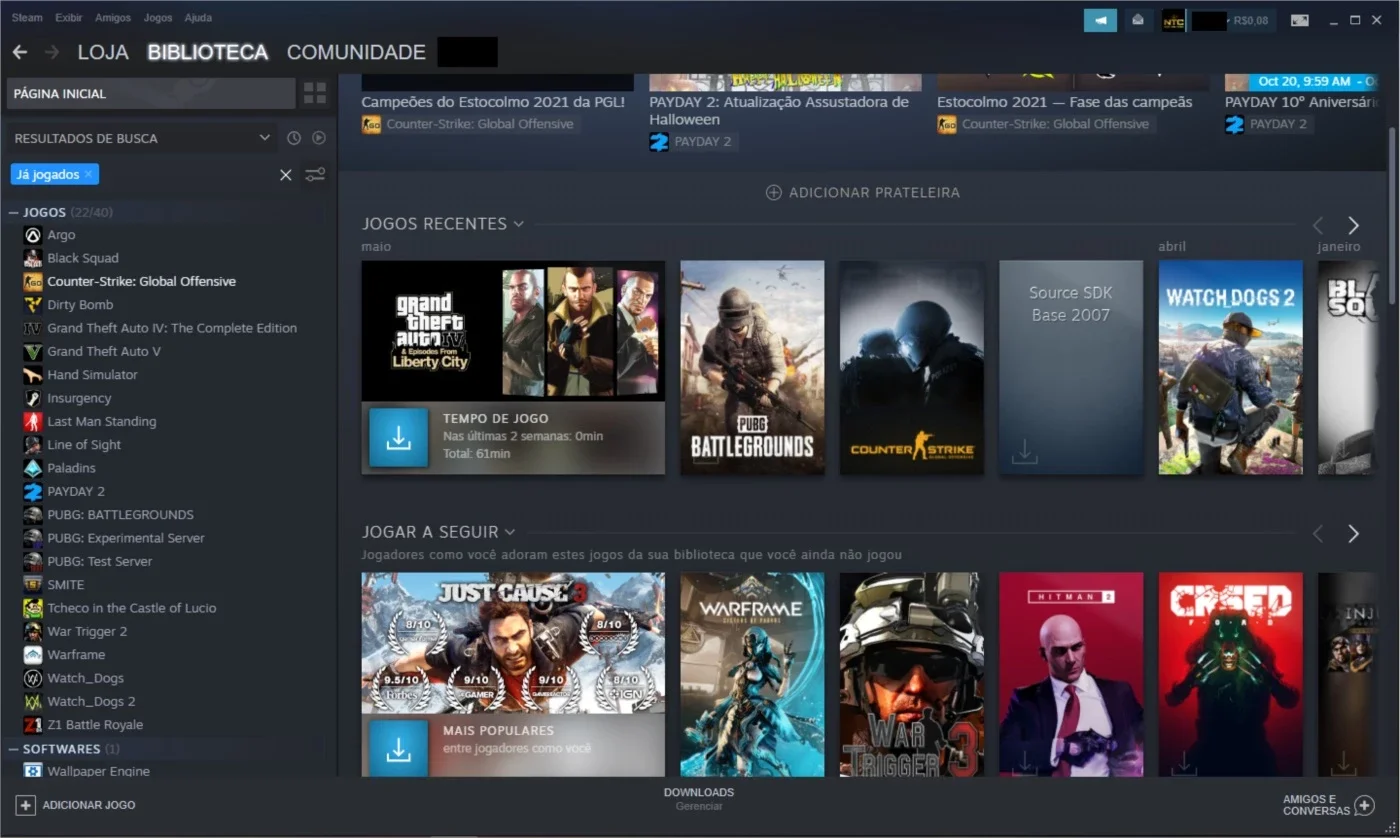Switch to the COMUNIDADE tab
The height and width of the screenshot is (838, 1400).
point(356,52)
